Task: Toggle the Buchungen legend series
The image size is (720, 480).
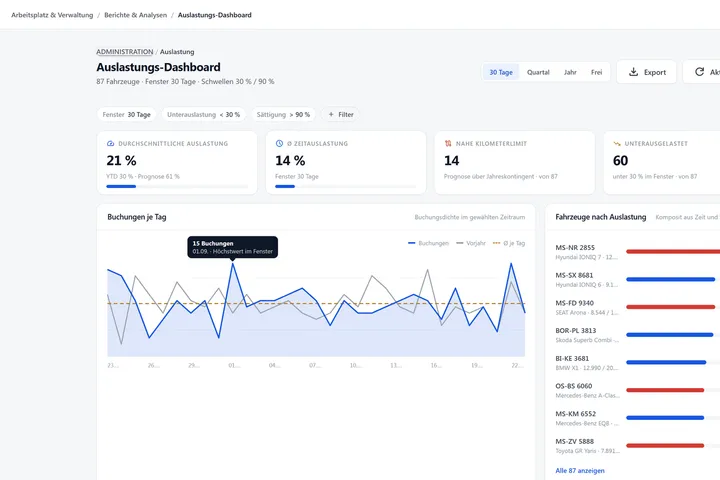Action: (x=428, y=243)
